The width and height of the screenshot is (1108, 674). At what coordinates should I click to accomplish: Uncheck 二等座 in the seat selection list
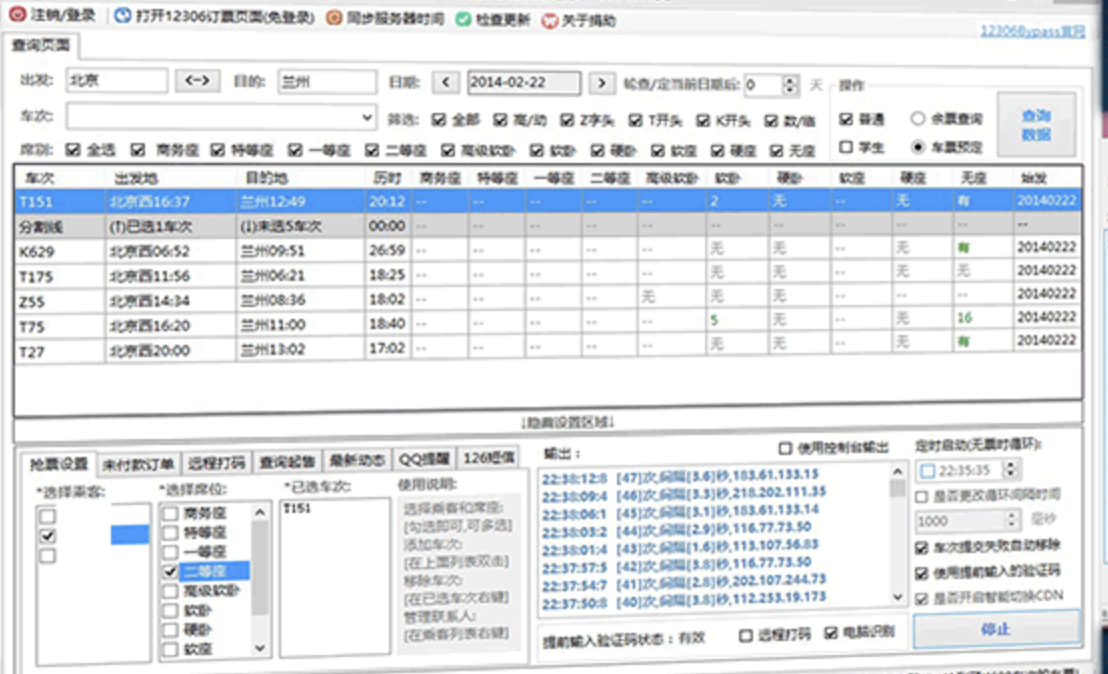pos(170,570)
